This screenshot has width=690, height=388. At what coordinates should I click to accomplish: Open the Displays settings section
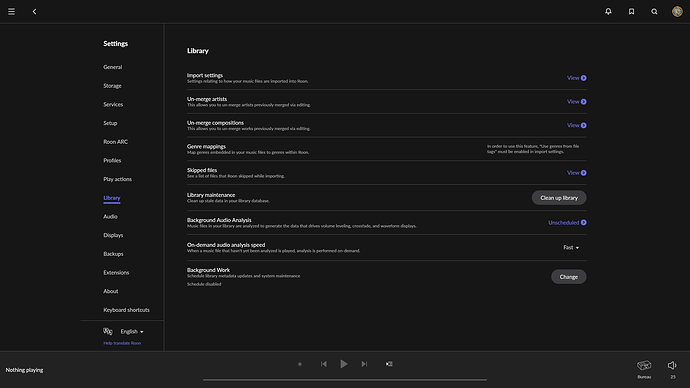[x=113, y=235]
